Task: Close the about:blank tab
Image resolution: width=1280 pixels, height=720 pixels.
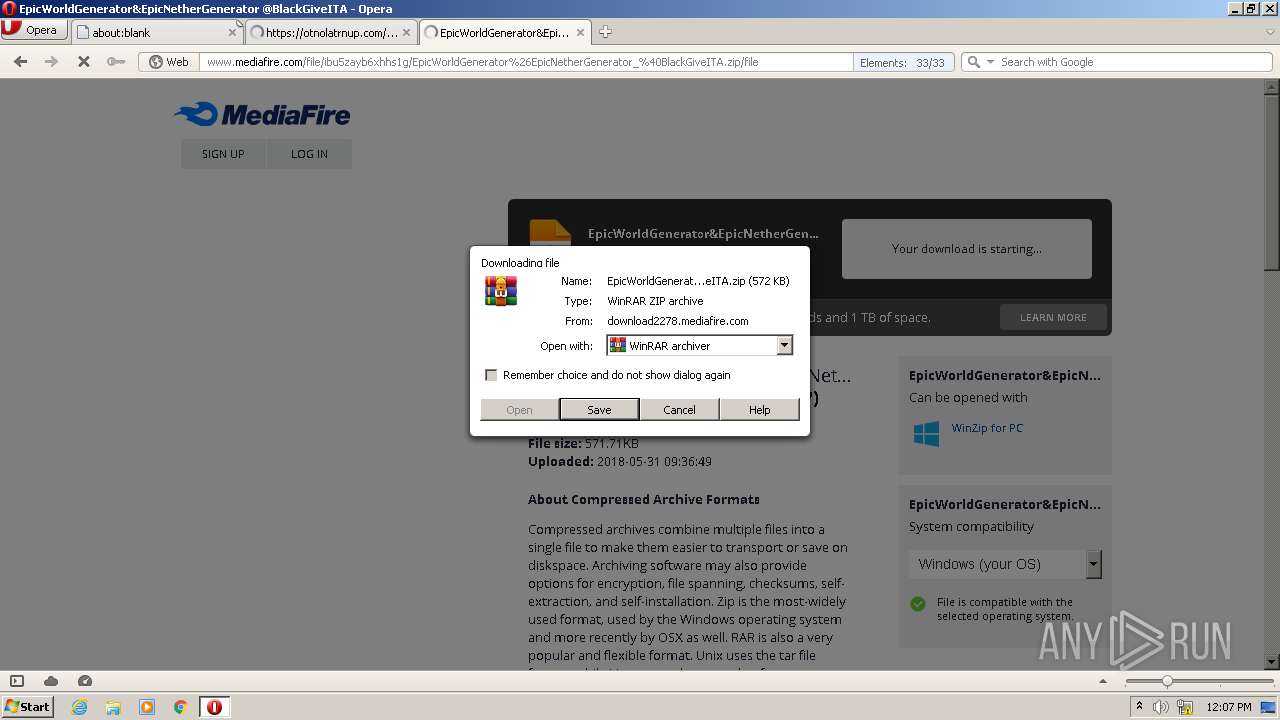Action: click(x=232, y=32)
